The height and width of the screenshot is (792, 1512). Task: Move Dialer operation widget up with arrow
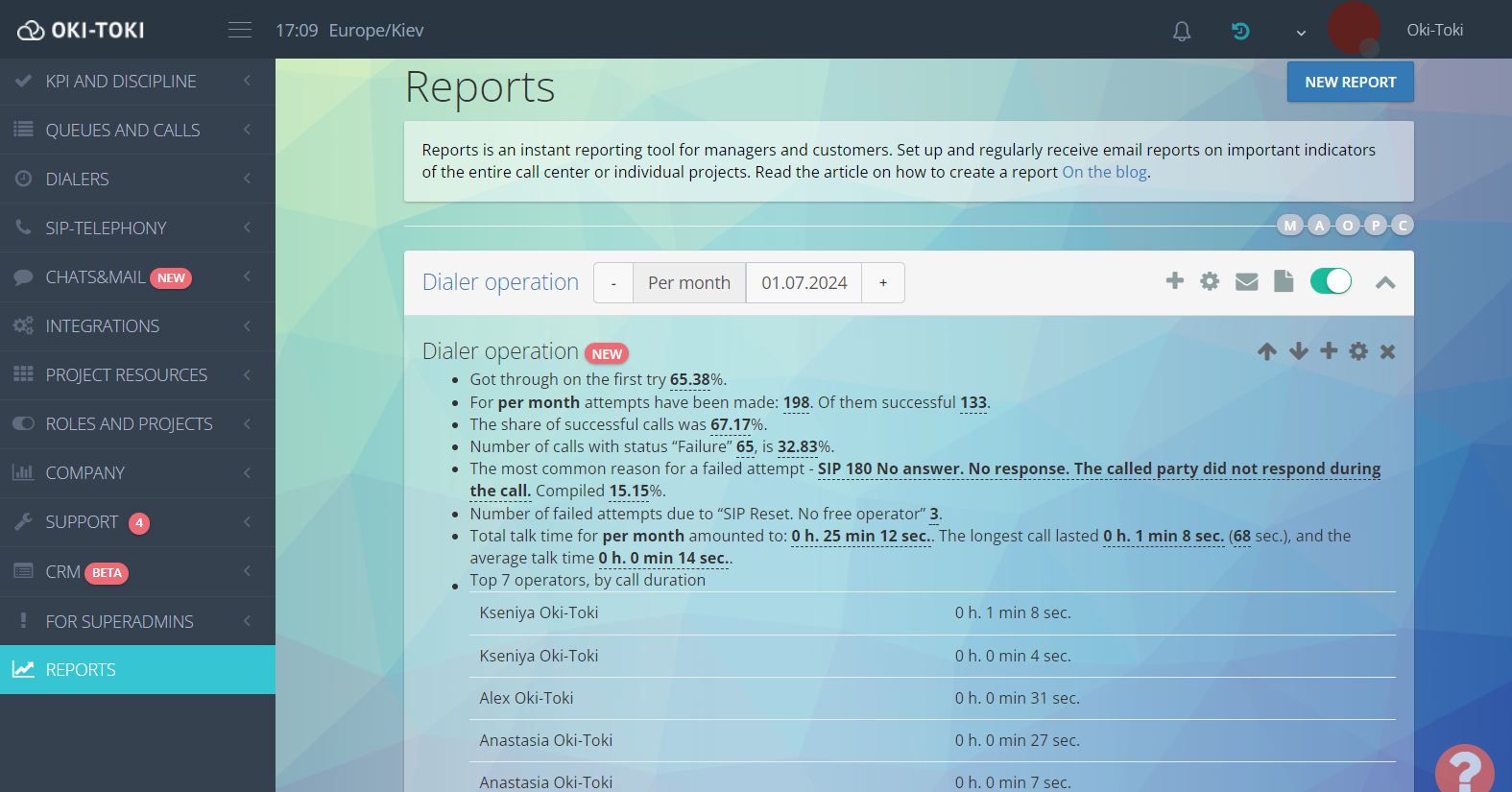1267,351
